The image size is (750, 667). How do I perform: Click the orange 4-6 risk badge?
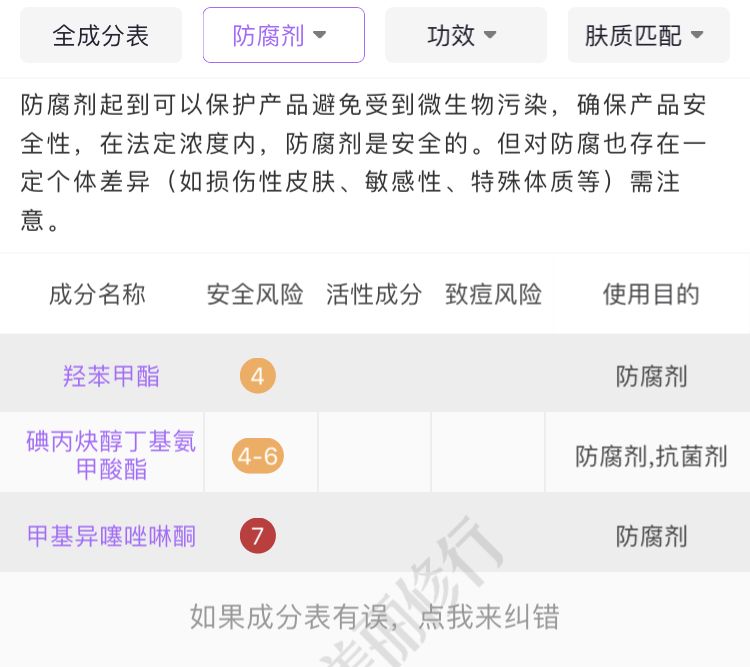(x=258, y=457)
